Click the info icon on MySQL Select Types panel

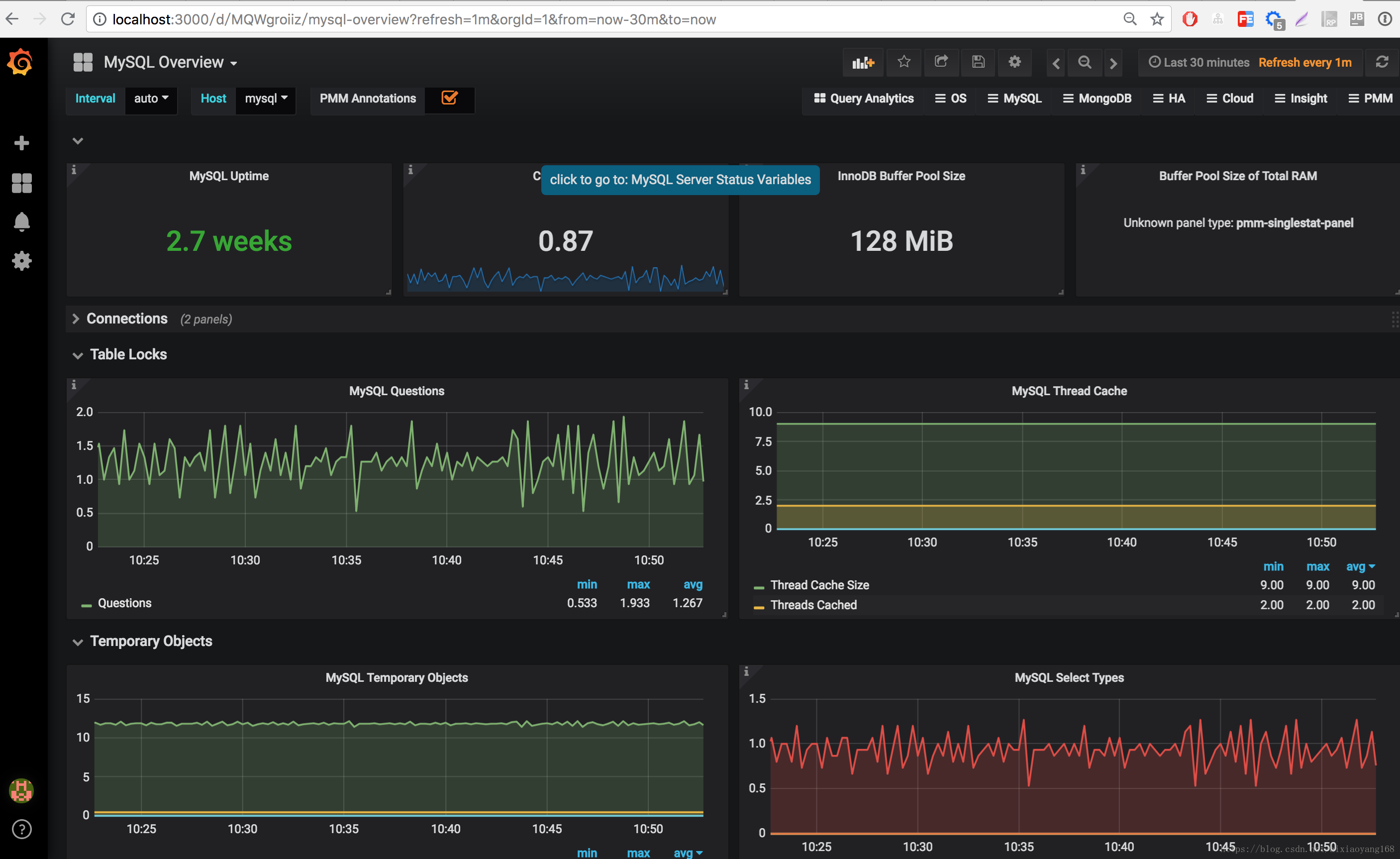tap(746, 671)
